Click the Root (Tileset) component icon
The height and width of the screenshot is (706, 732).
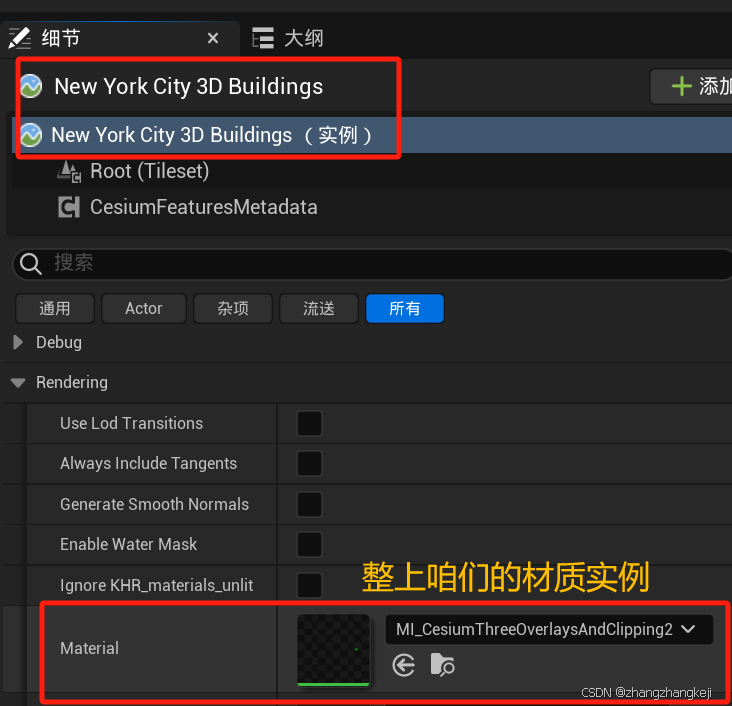69,171
